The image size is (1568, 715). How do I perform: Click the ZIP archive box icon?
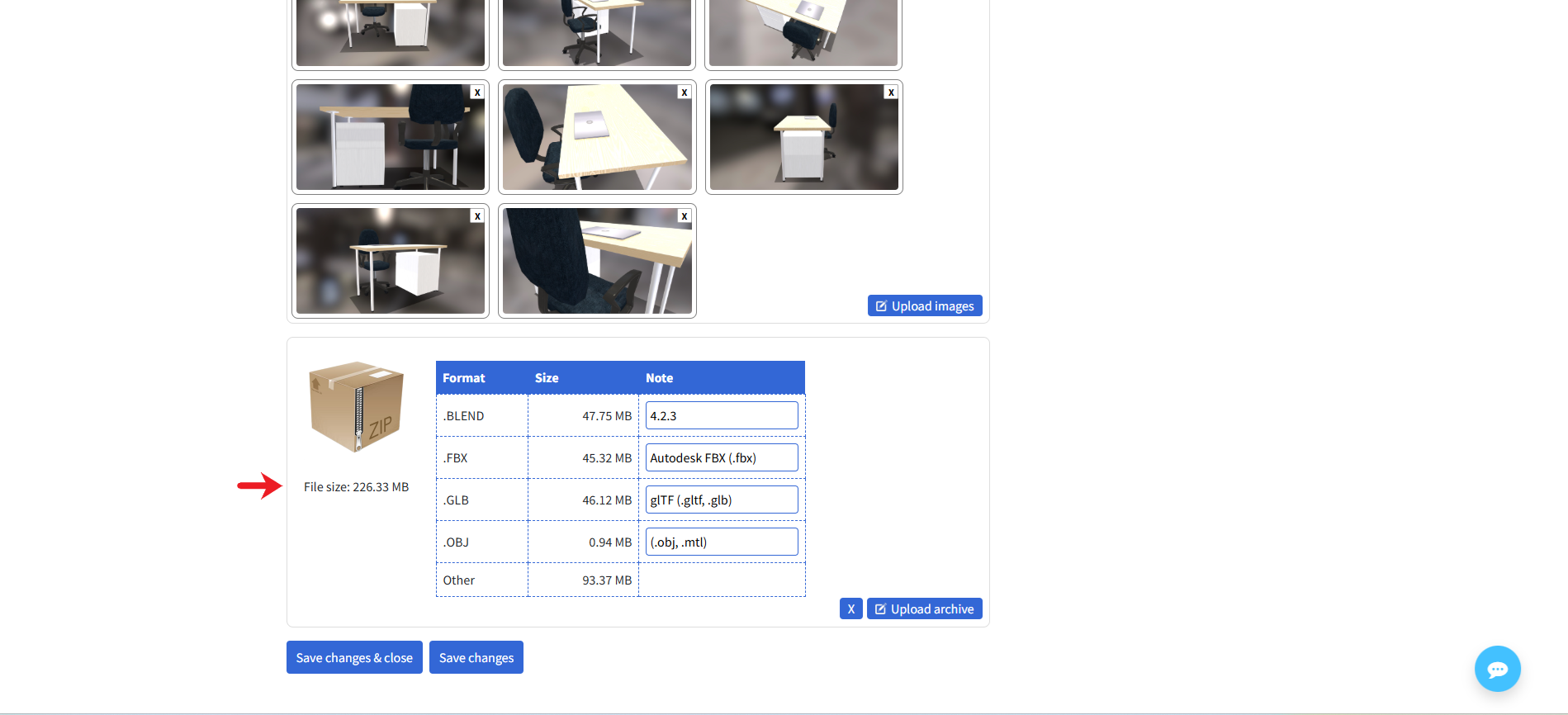coord(356,406)
